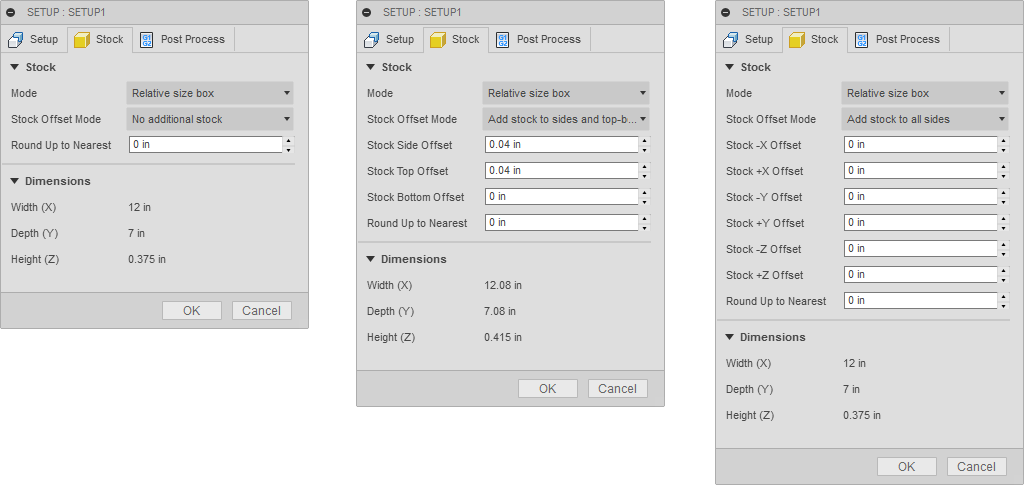Switch to Setup tab in middle dialog
The width and height of the screenshot is (1026, 486).
coord(389,39)
